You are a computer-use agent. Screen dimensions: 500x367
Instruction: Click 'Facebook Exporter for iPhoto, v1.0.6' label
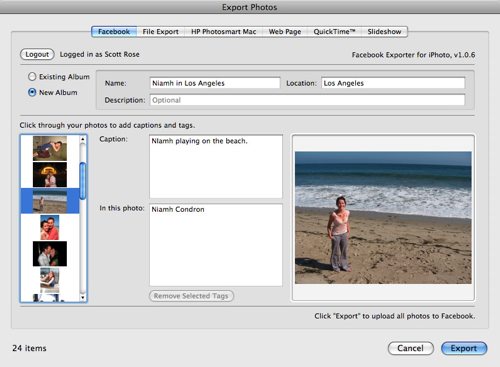click(413, 55)
